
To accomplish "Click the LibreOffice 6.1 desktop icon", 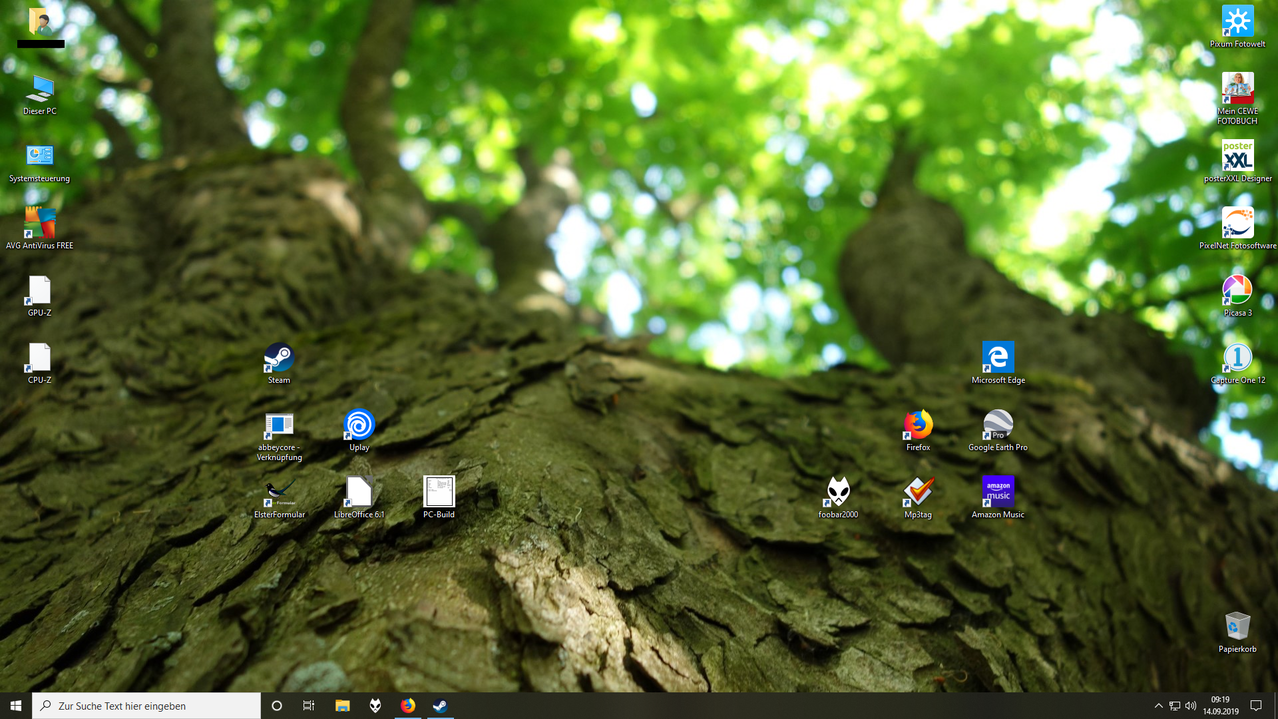I will tap(359, 492).
